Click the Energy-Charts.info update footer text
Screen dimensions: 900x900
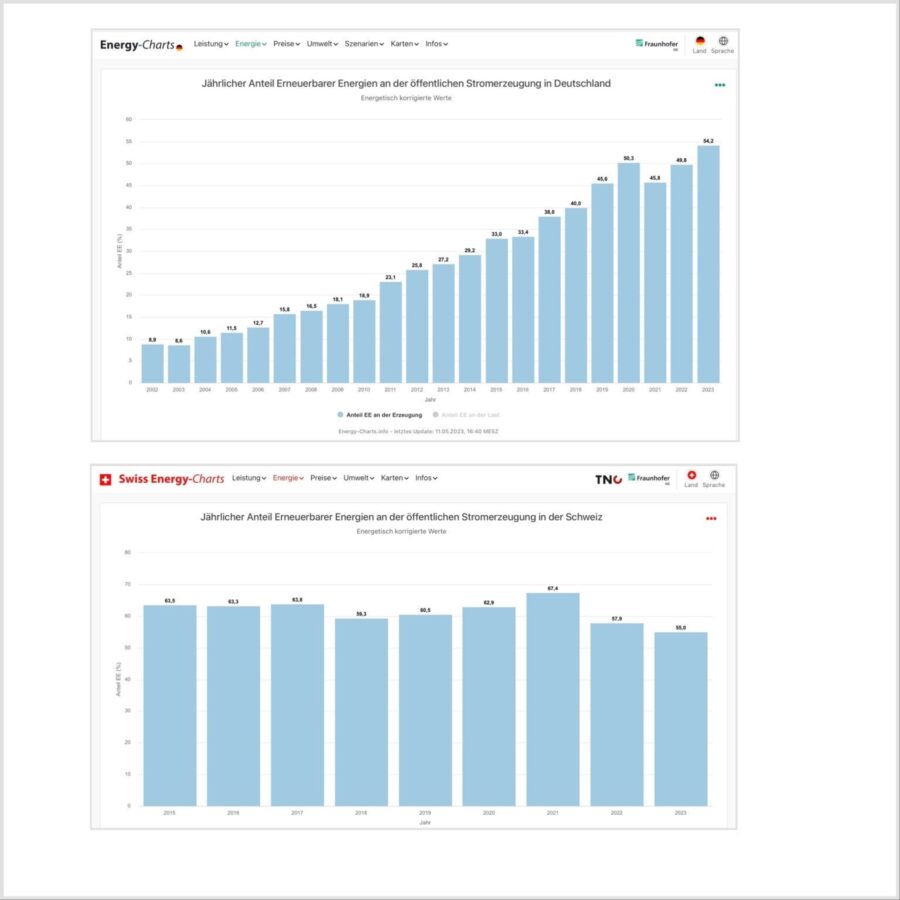click(x=418, y=431)
